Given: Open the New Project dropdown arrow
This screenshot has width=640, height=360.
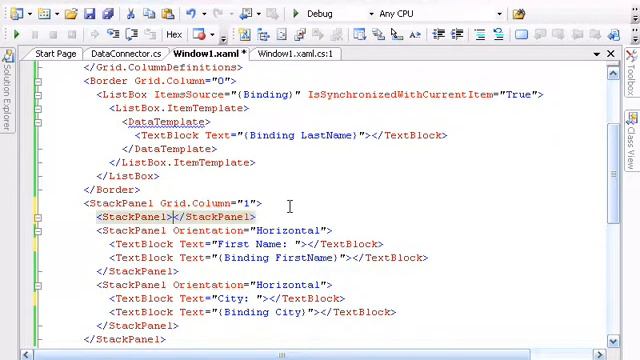Looking at the screenshot, I should pyautogui.click(x=30, y=14).
